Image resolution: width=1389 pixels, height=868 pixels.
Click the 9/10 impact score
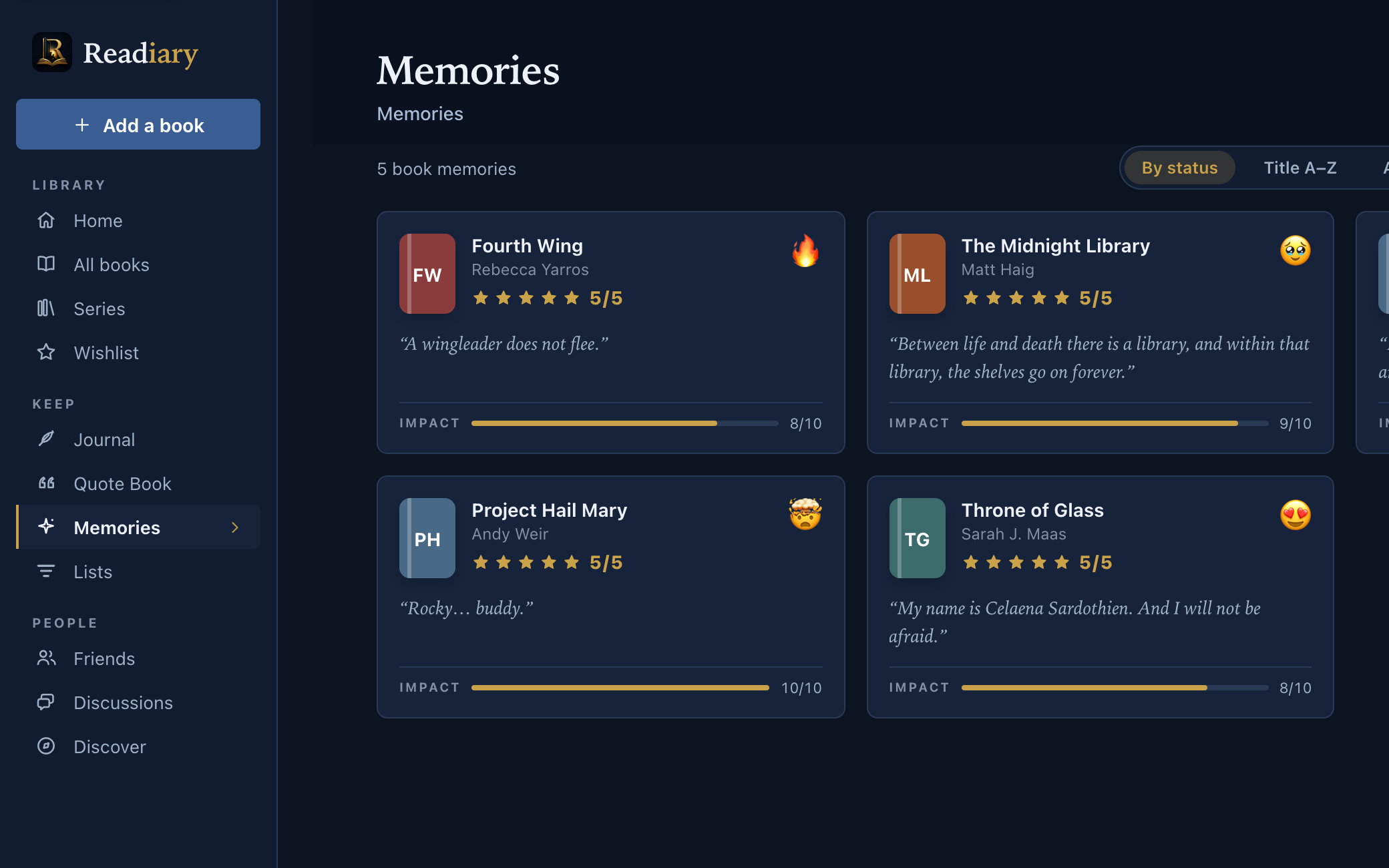[1296, 423]
